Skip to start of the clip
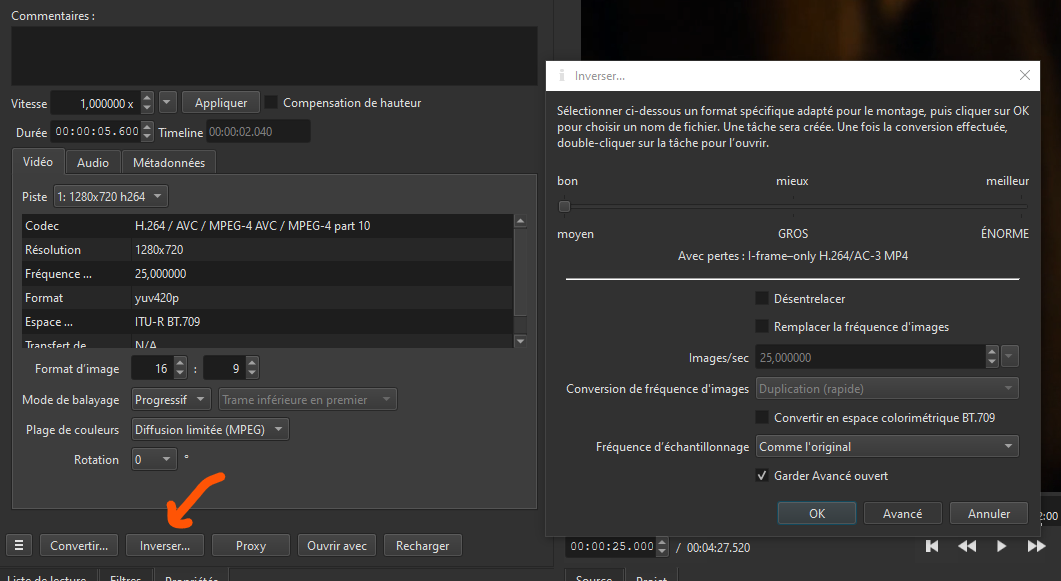 tap(932, 546)
